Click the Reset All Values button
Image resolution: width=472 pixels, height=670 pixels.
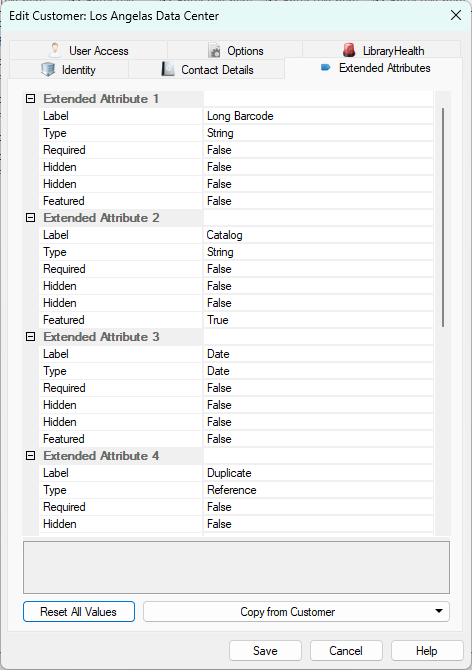pyautogui.click(x=79, y=611)
